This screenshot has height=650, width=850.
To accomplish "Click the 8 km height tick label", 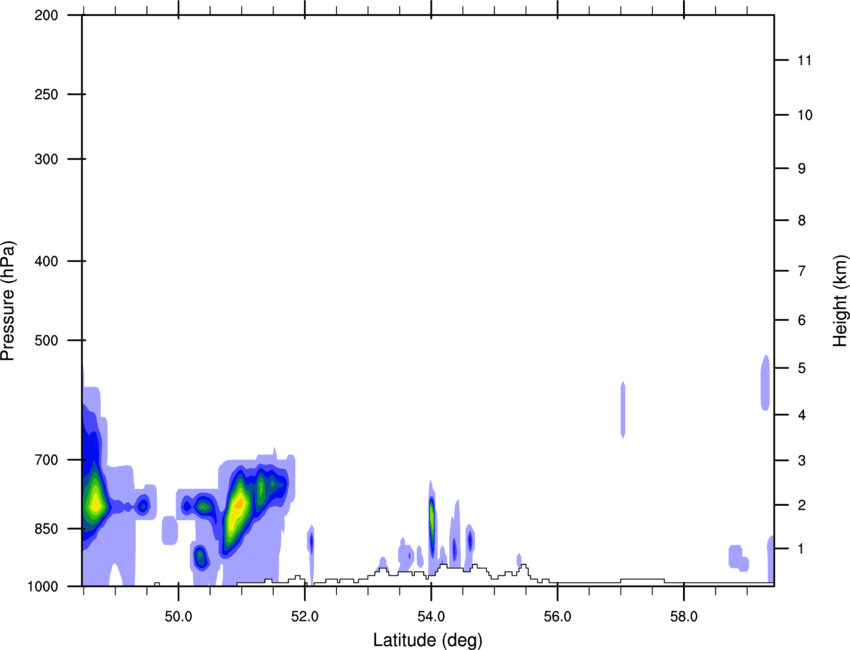I will (802, 220).
